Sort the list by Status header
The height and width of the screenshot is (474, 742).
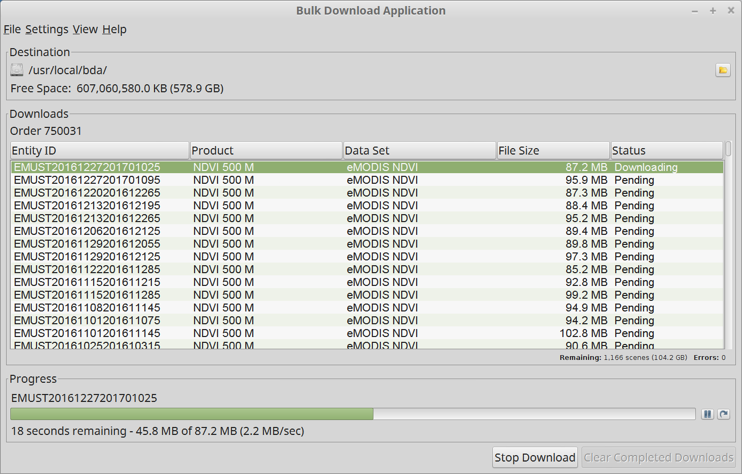[x=665, y=150]
